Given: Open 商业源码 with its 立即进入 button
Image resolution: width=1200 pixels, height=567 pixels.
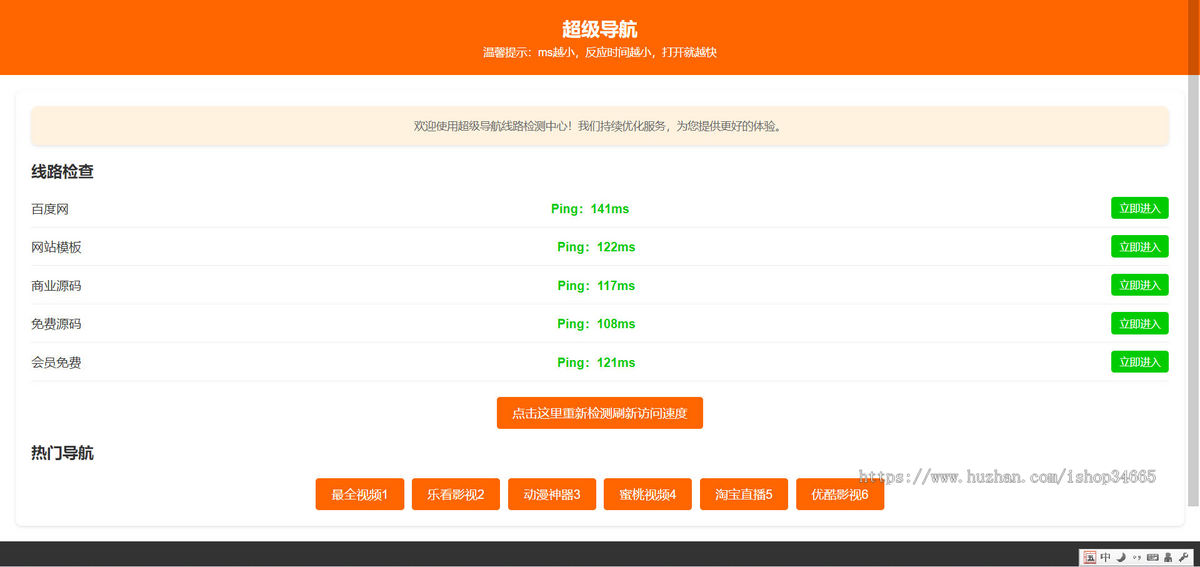Looking at the screenshot, I should point(1140,285).
